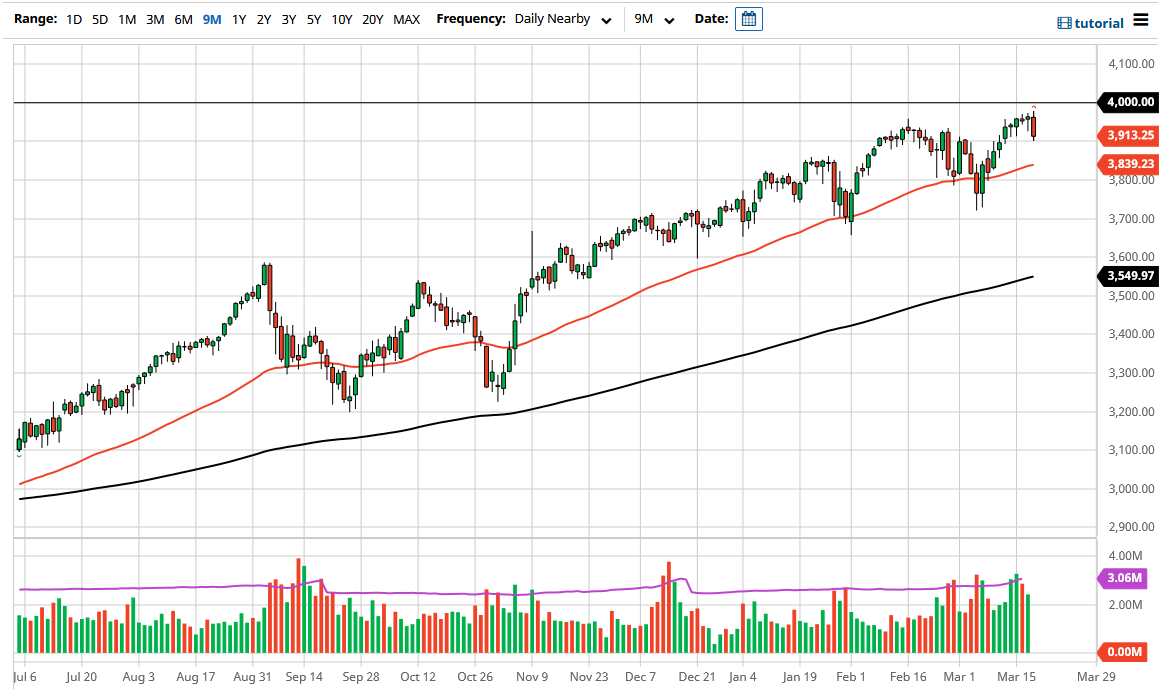Click the tutorial film-strip icon
Screen dimensions: 1162x690
[1063, 21]
